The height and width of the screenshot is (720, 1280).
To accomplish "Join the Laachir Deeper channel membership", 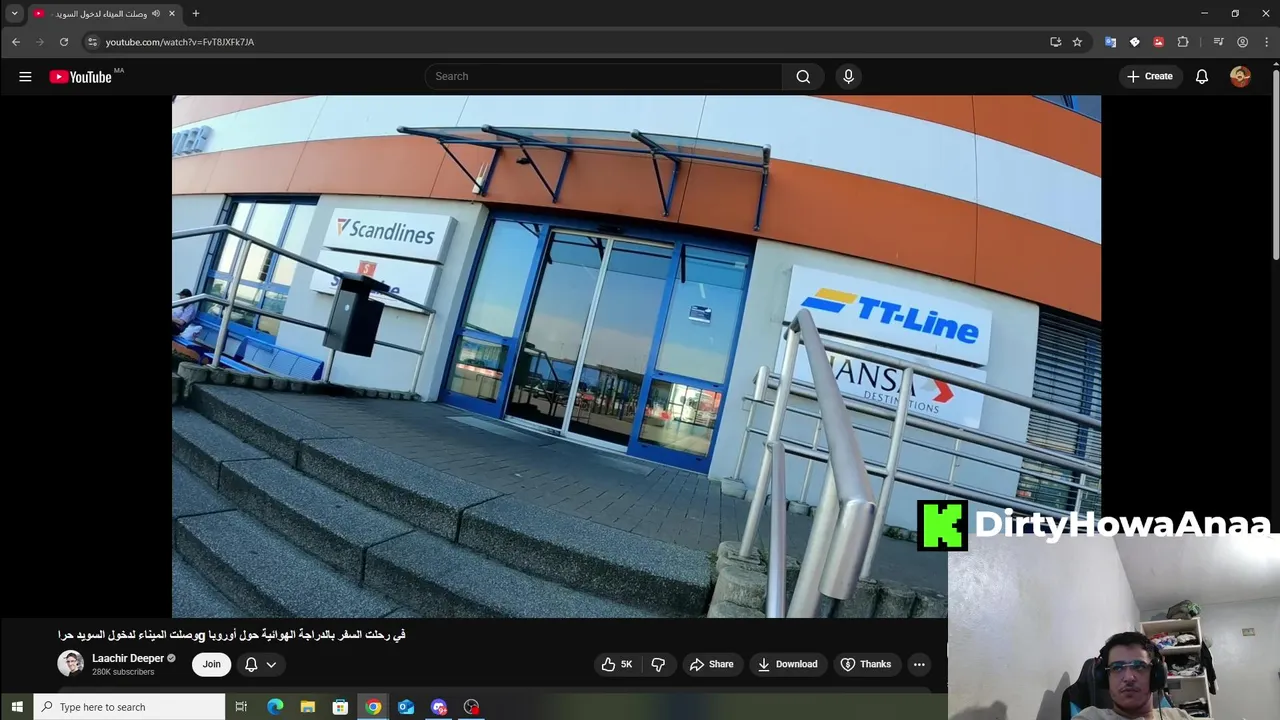I will click(x=211, y=664).
